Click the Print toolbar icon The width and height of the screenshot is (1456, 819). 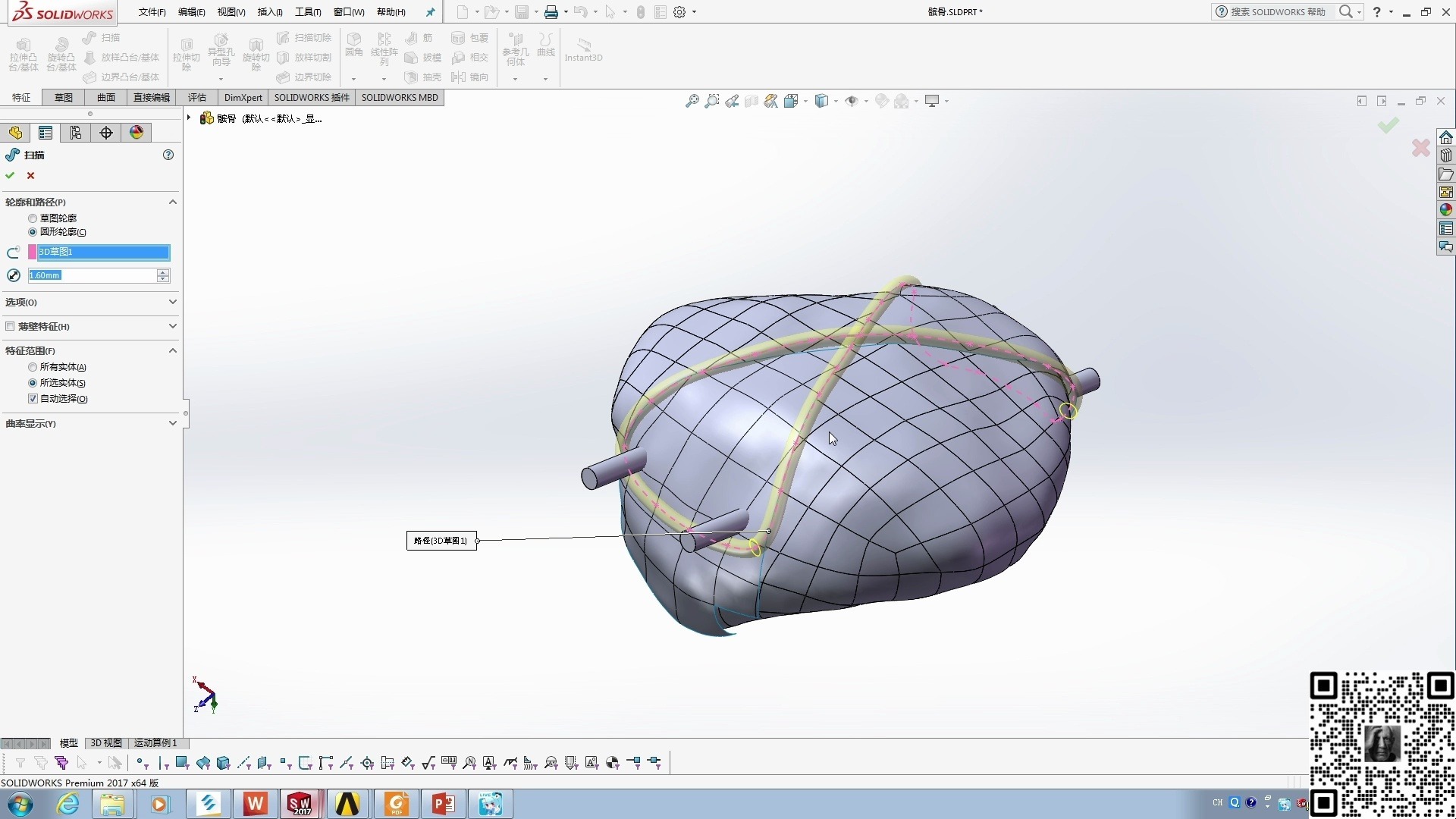(551, 12)
